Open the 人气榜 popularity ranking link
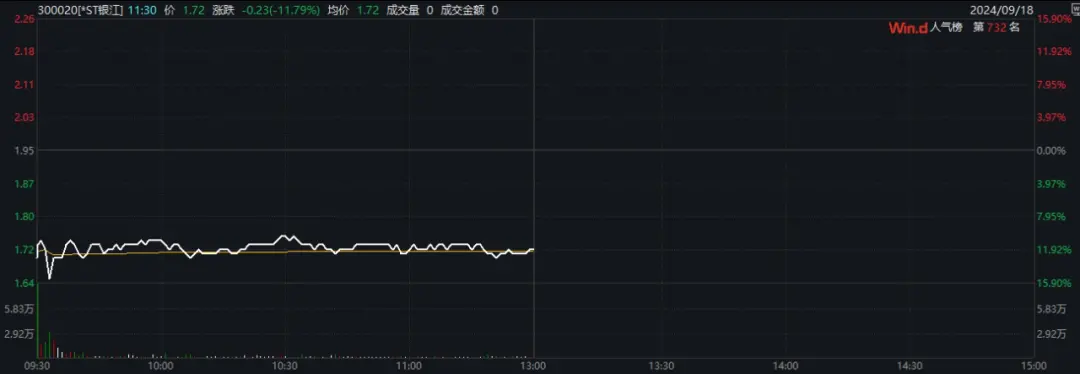1080x374 pixels. (x=945, y=28)
